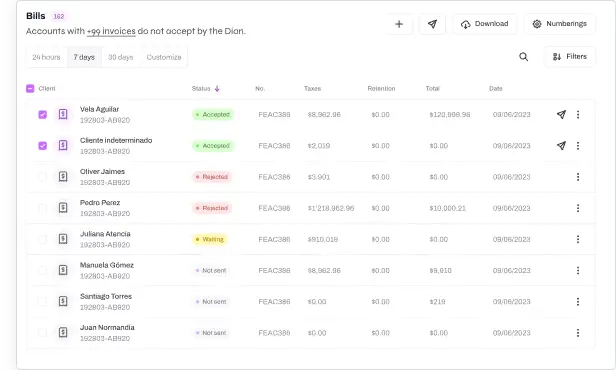Open the three-dot menu for Juan Normandia
The image size is (616, 370).
tap(578, 333)
